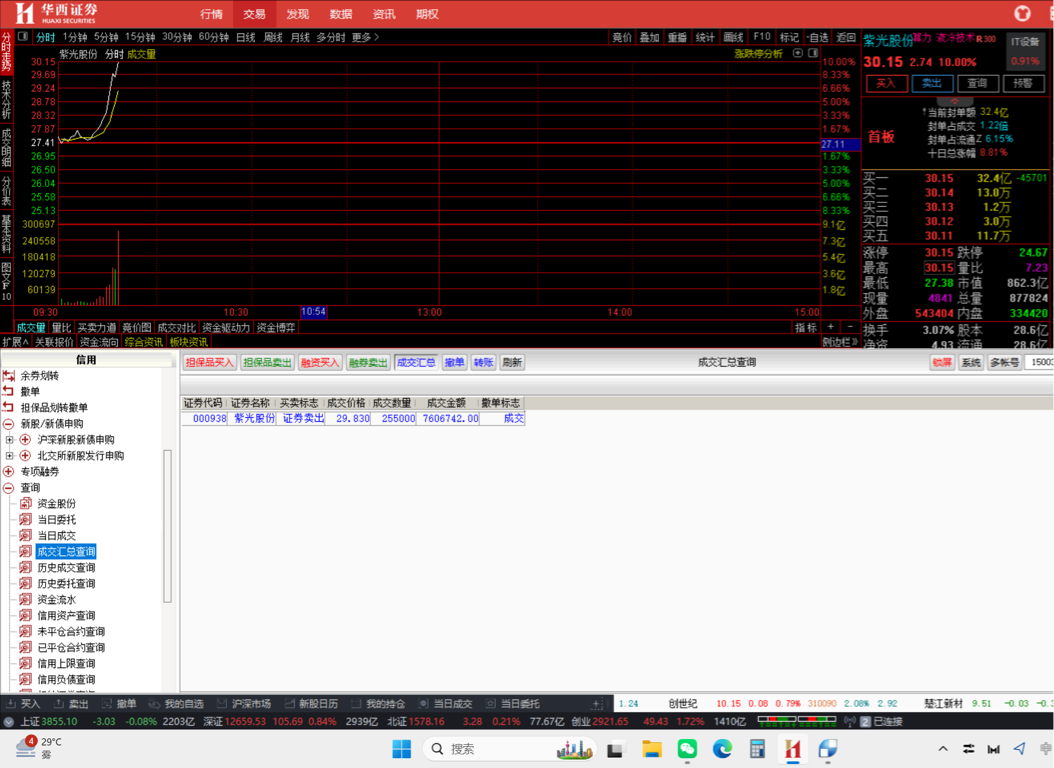Click the icon beside 当日成交 in tree

(x=26, y=536)
